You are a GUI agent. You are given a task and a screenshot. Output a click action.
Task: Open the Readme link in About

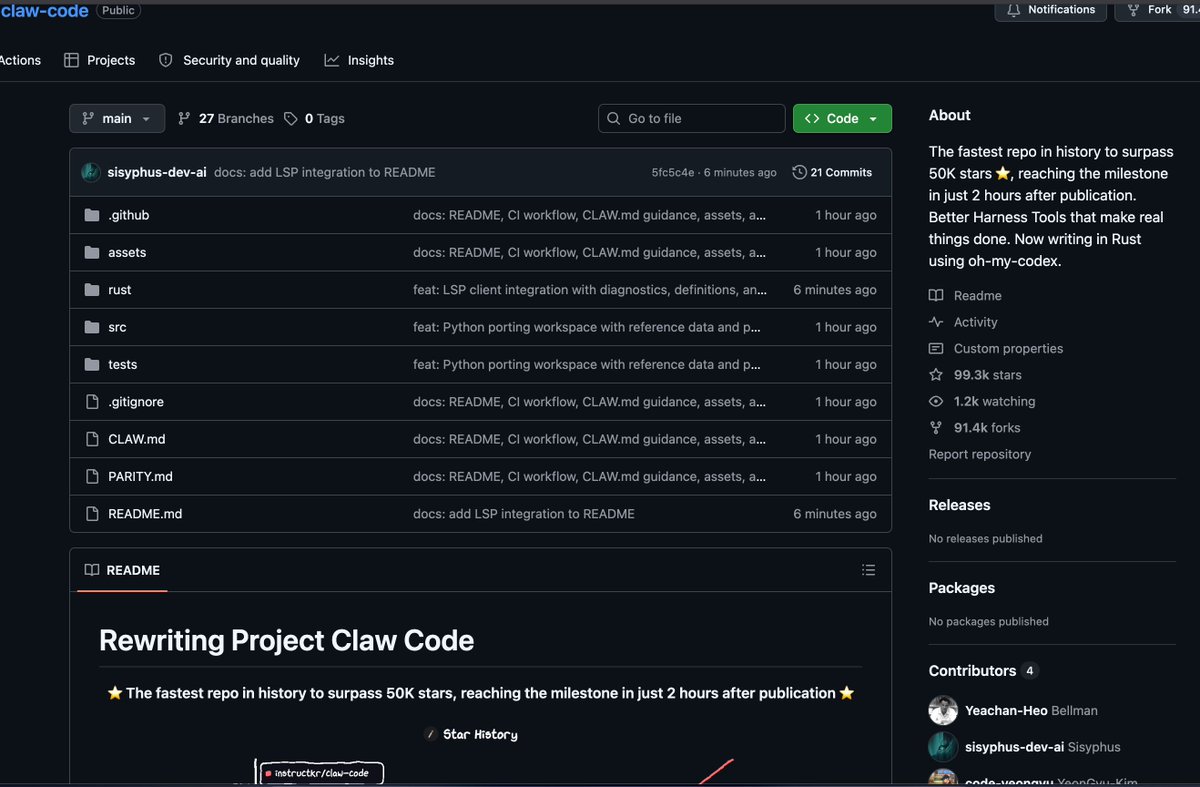[965, 296]
